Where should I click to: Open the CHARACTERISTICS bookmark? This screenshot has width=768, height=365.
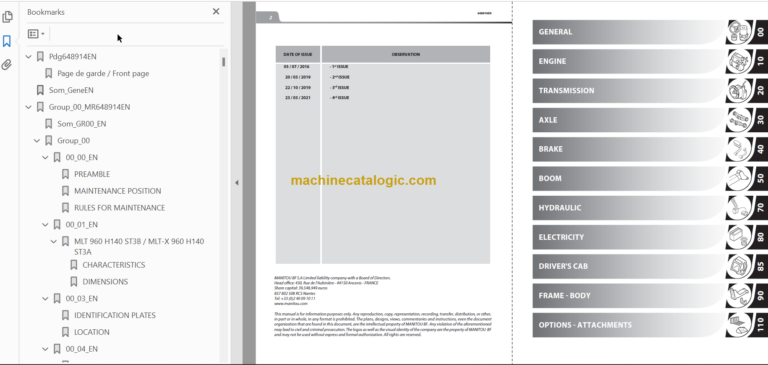(114, 265)
